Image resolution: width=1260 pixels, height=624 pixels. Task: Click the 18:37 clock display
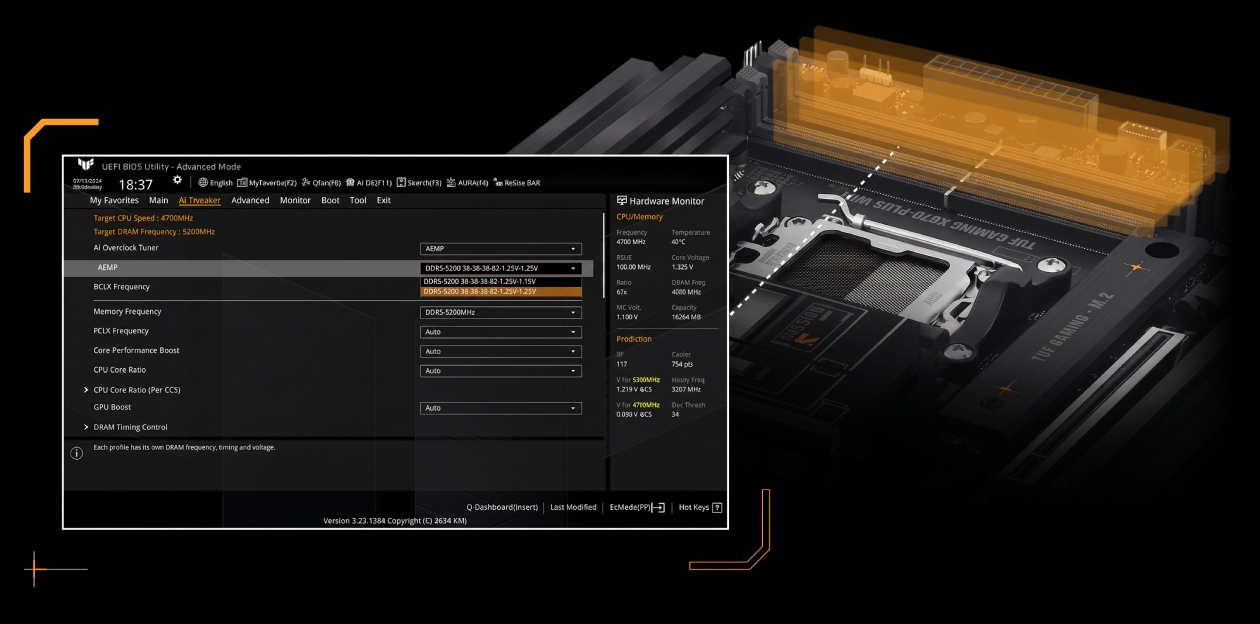click(x=136, y=185)
